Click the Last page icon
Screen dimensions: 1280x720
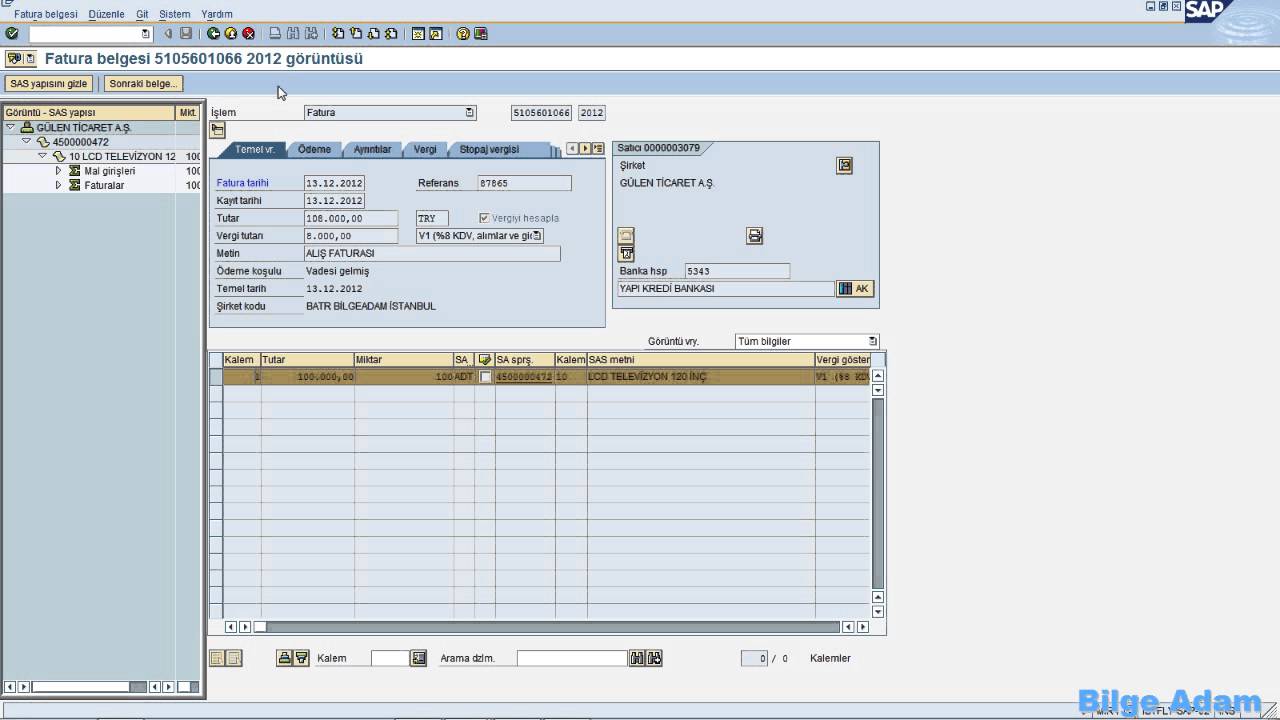390,34
